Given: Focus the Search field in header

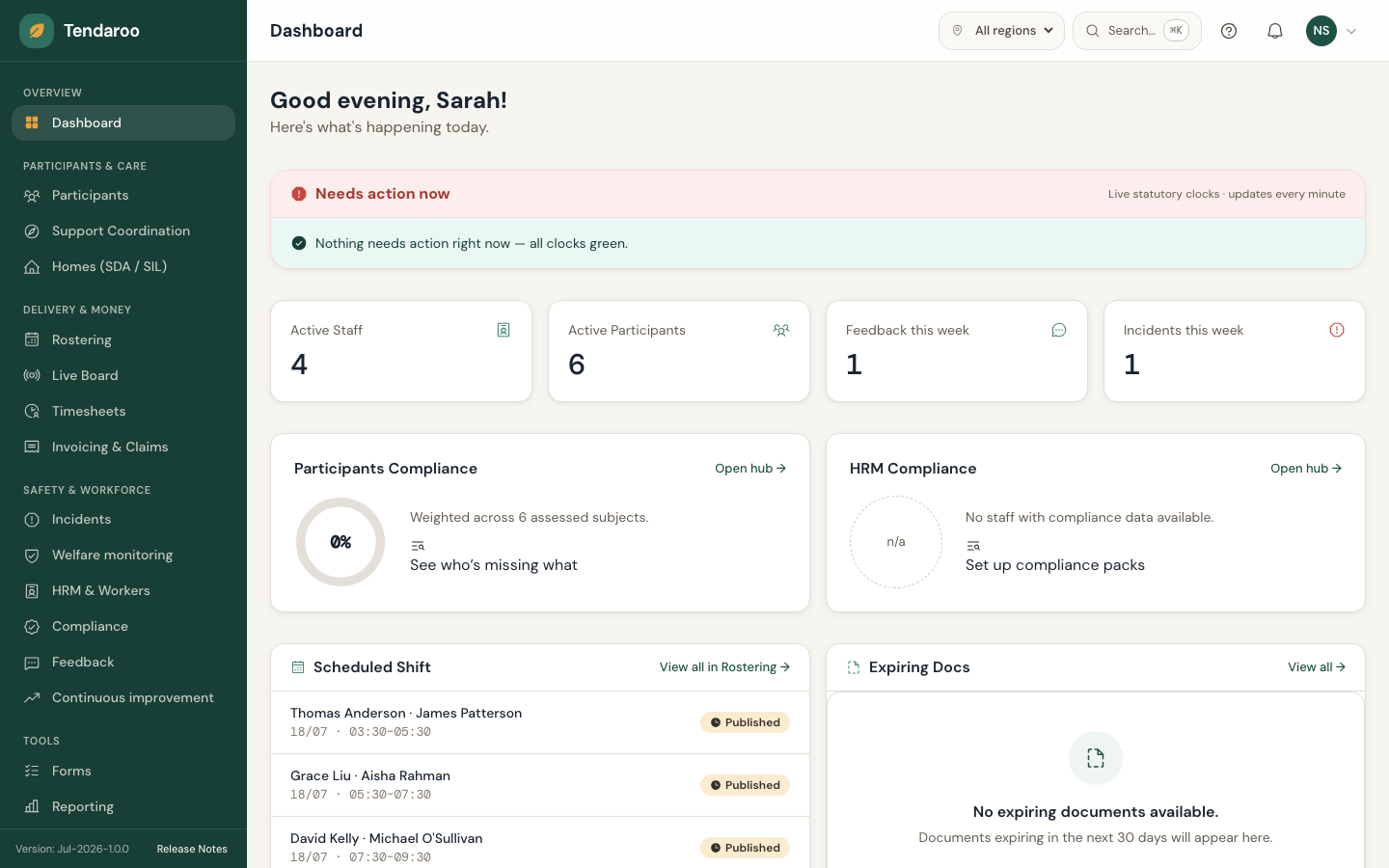Looking at the screenshot, I should pyautogui.click(x=1137, y=31).
